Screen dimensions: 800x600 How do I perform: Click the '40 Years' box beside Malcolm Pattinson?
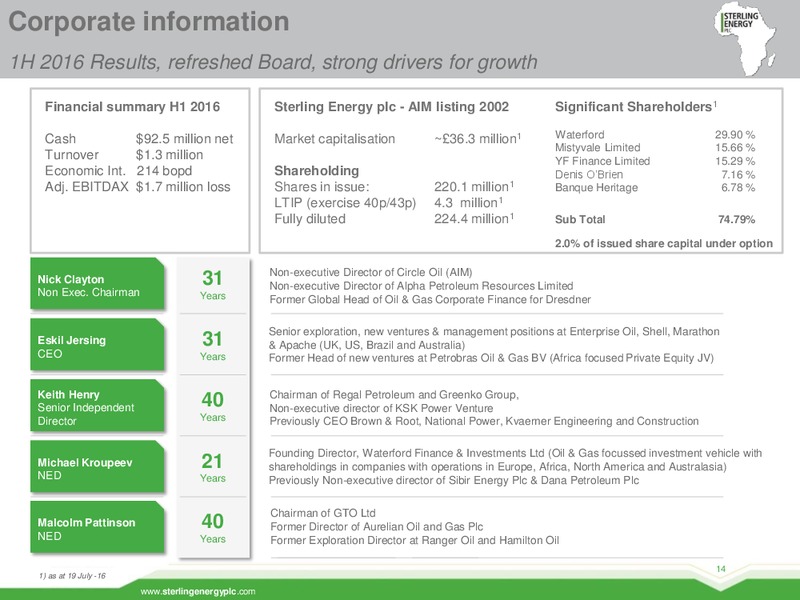[212, 528]
